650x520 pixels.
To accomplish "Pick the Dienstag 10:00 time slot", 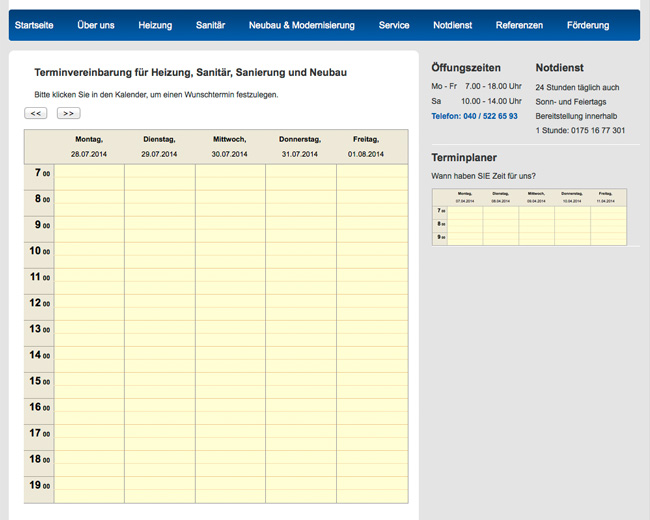I will click(160, 251).
